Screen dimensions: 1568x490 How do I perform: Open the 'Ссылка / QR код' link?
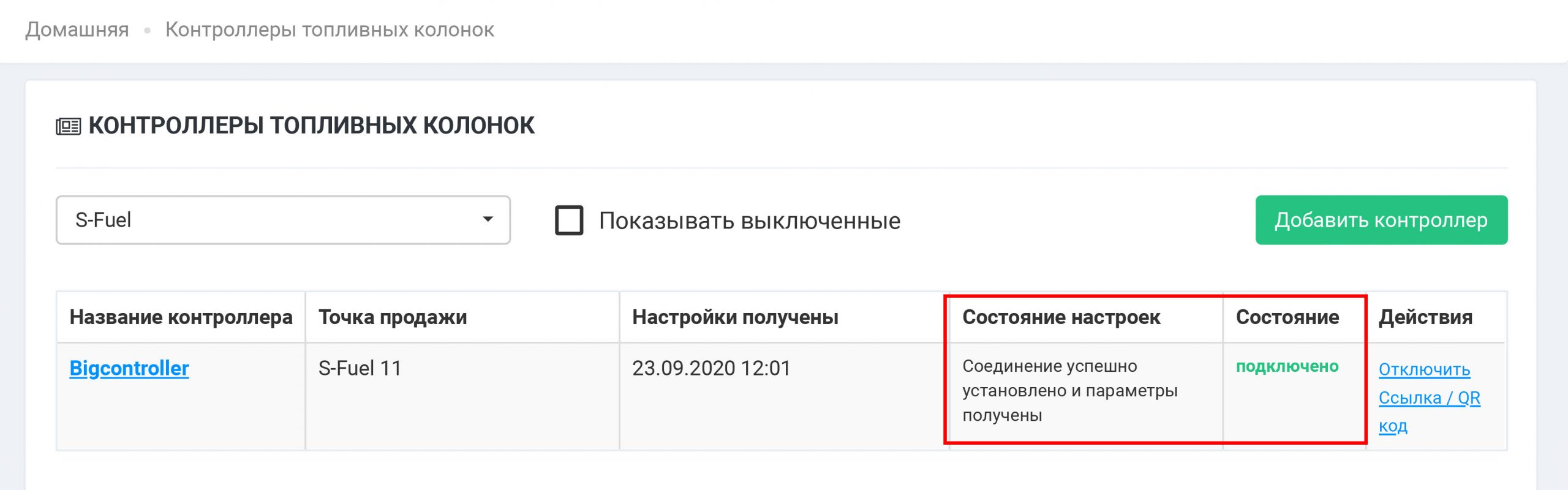[x=1429, y=398]
